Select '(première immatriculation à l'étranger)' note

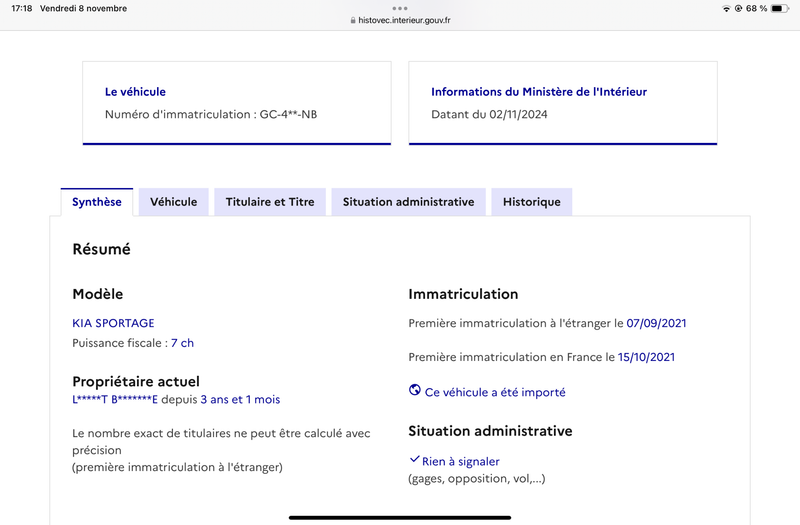coord(177,467)
